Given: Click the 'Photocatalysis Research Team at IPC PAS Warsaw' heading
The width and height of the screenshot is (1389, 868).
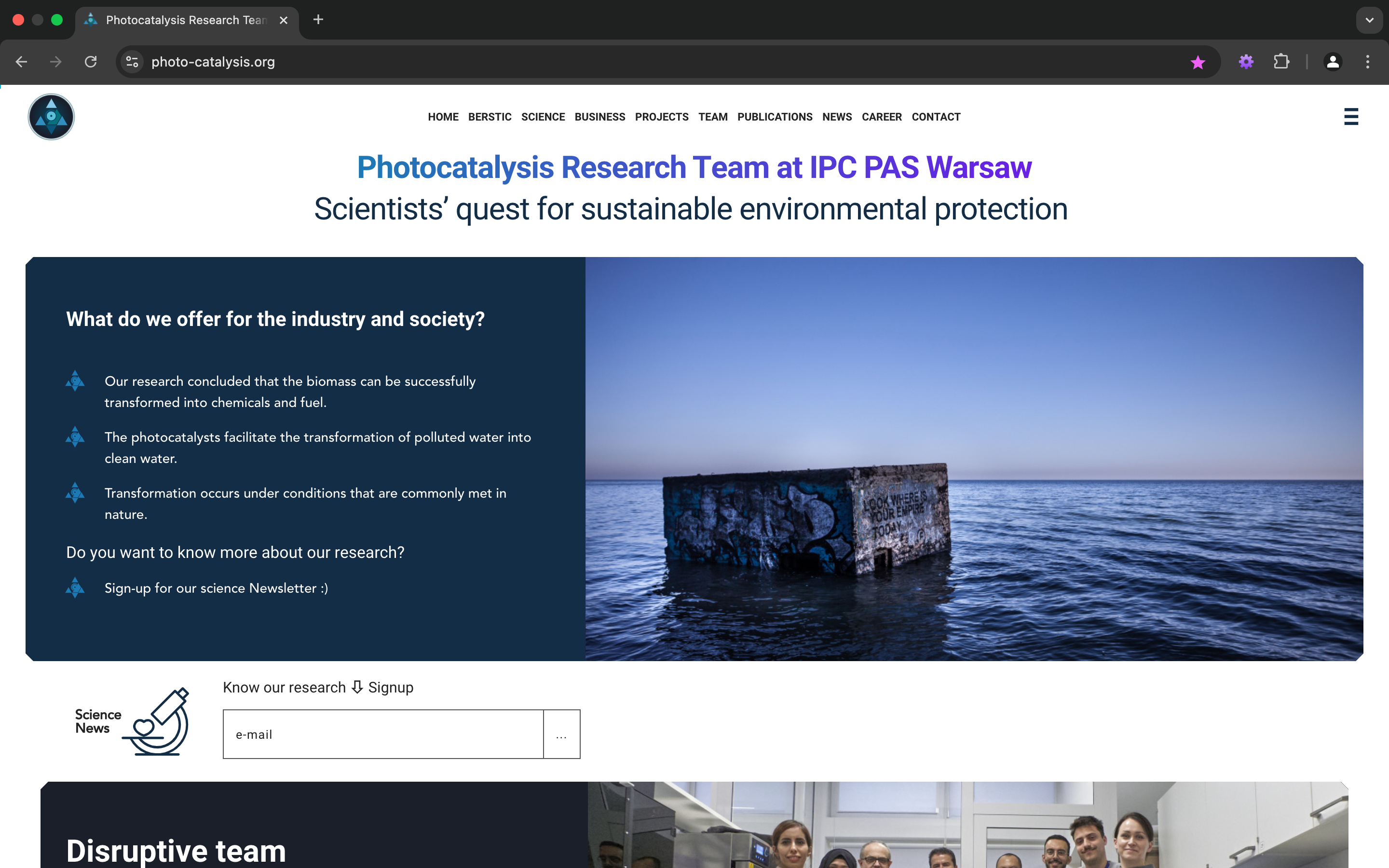Looking at the screenshot, I should coord(694,167).
